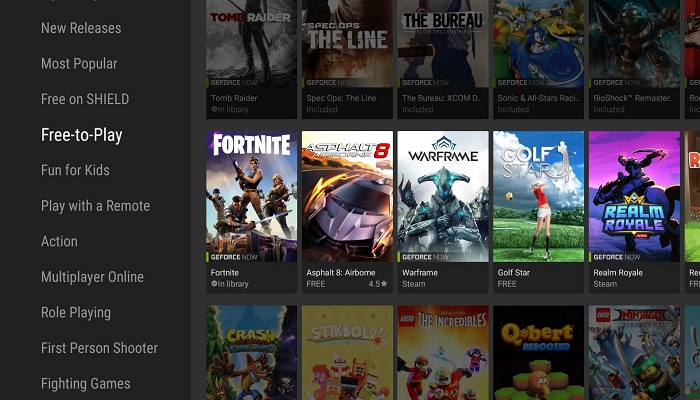This screenshot has width=700, height=400.
Task: Choose the BioShock Remastered cover
Action: pos(634,40)
